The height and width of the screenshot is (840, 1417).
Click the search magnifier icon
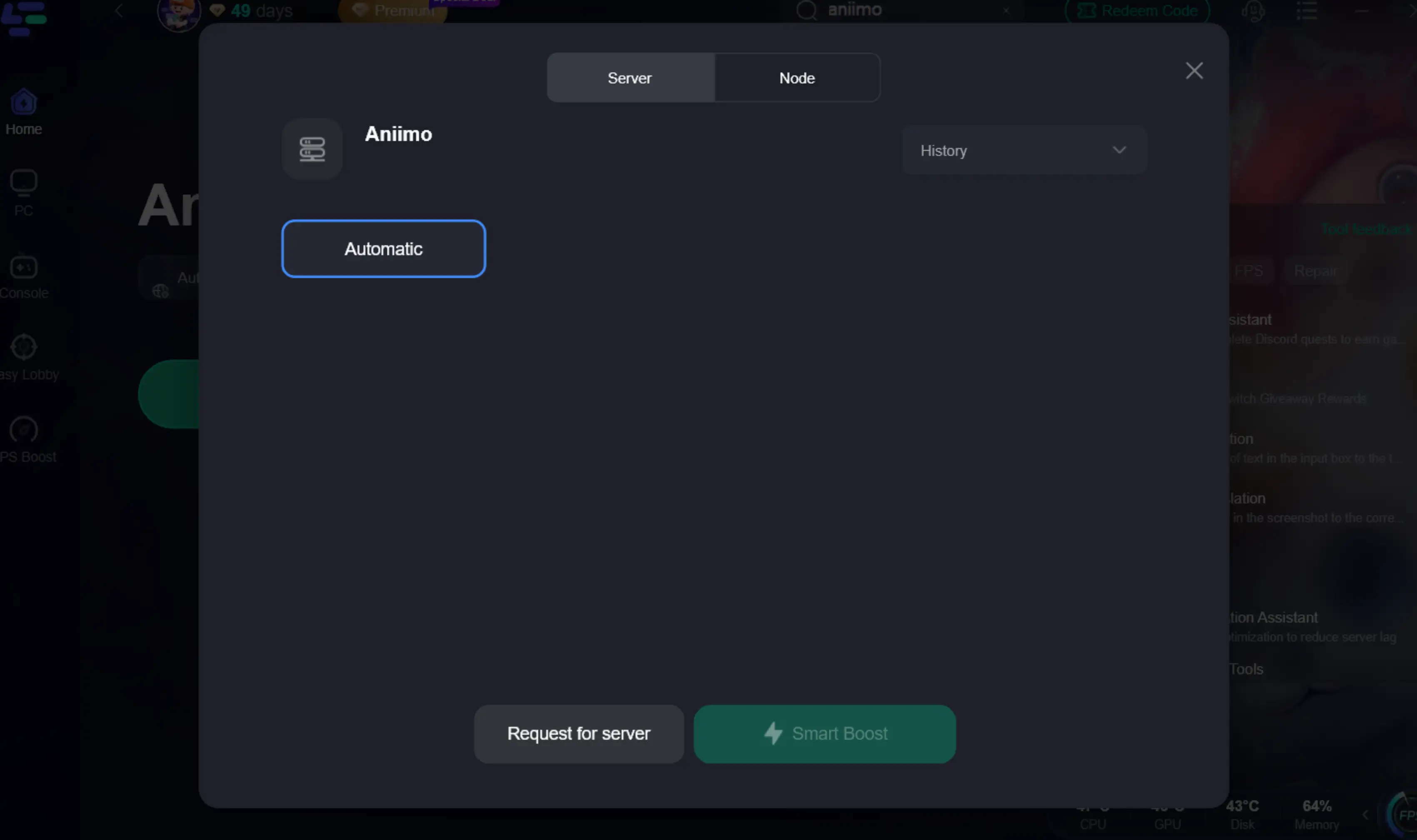tap(806, 10)
